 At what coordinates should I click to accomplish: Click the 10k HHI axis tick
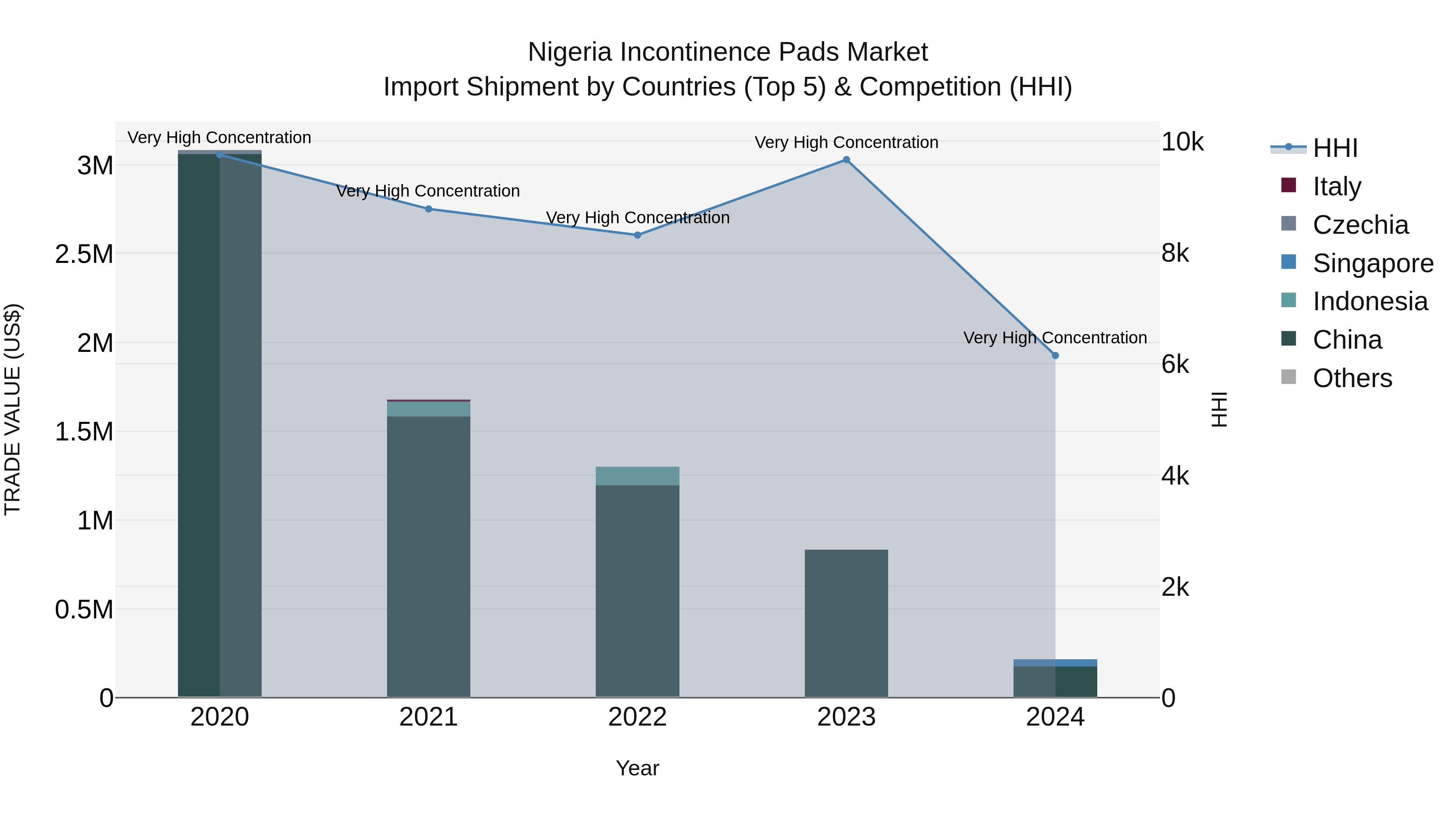[x=1183, y=142]
